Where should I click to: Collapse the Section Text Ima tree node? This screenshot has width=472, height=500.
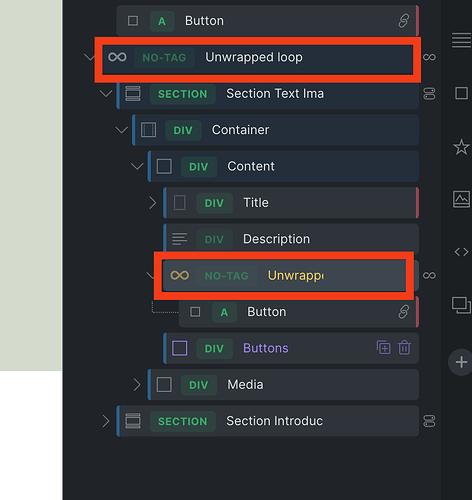click(x=106, y=94)
